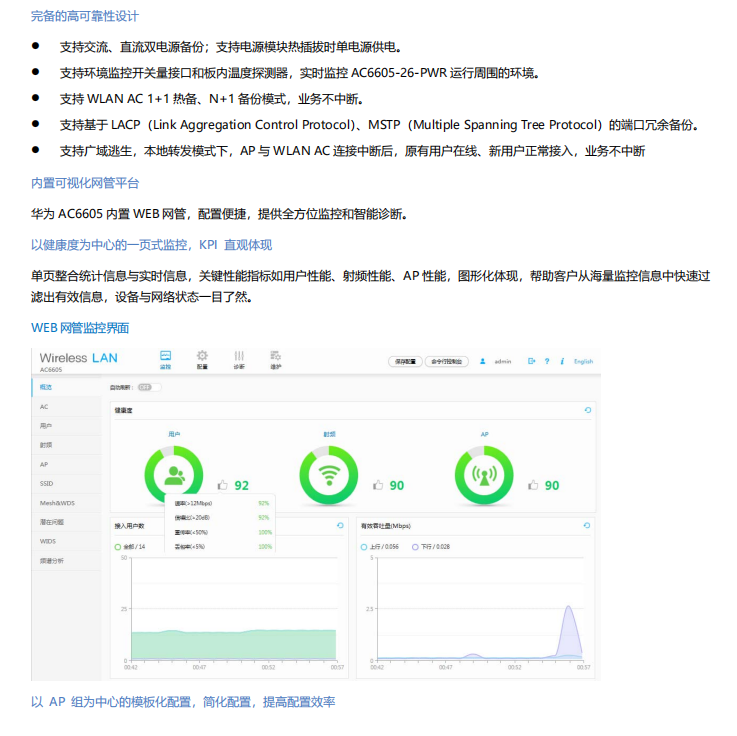Click the 射频 Wi-Fi health donut icon
Viewport: 737px width, 736px height.
click(329, 475)
